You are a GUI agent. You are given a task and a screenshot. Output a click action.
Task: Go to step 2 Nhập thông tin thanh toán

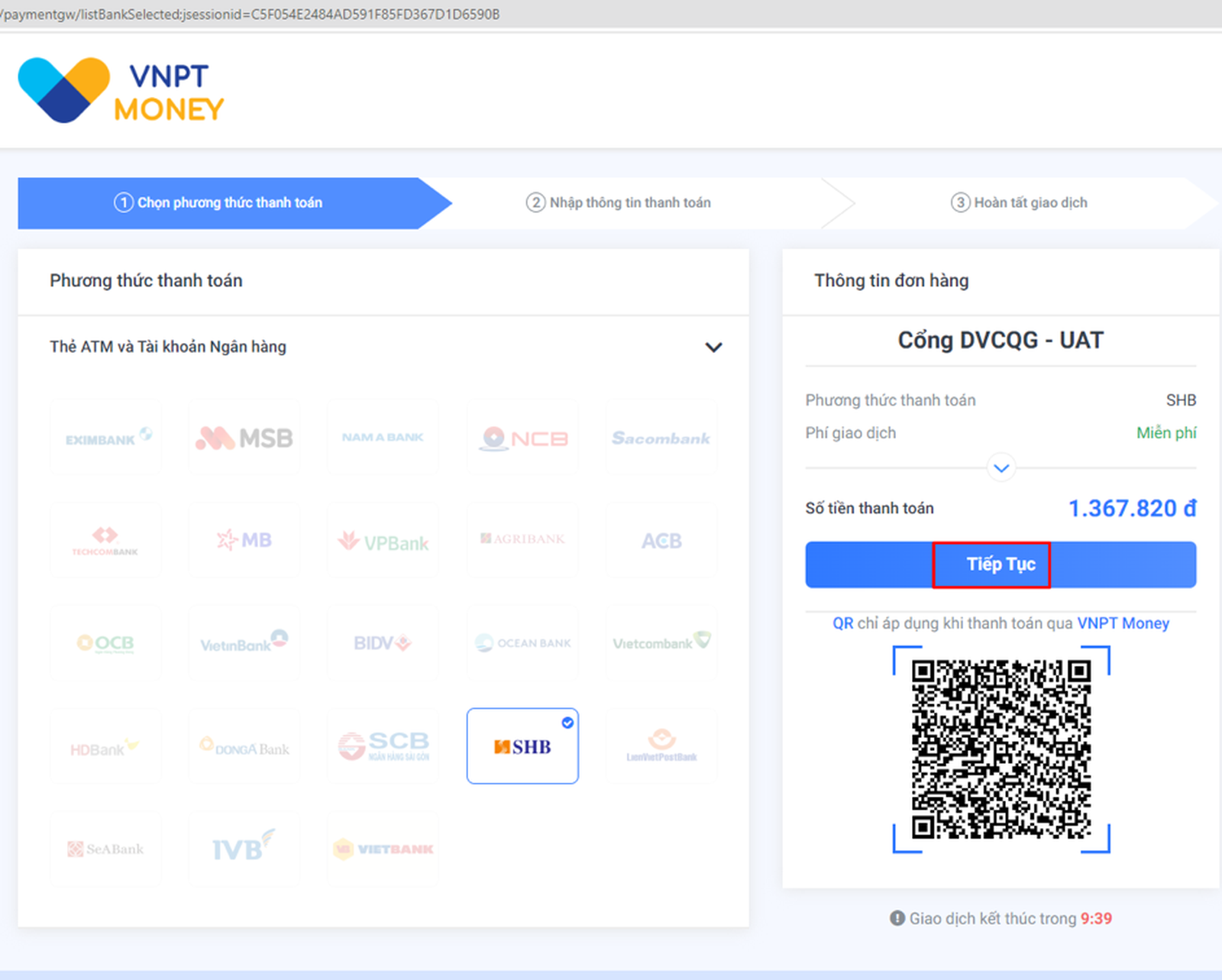[x=619, y=202]
